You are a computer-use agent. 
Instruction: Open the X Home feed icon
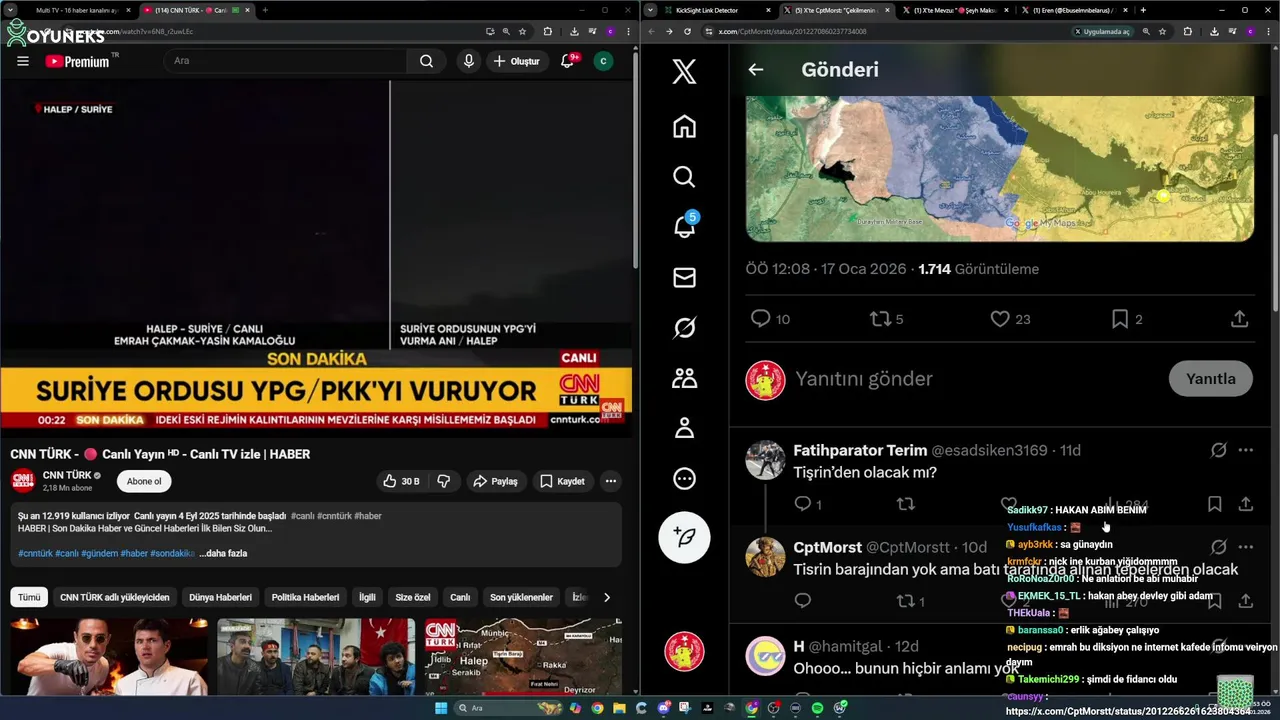684,127
